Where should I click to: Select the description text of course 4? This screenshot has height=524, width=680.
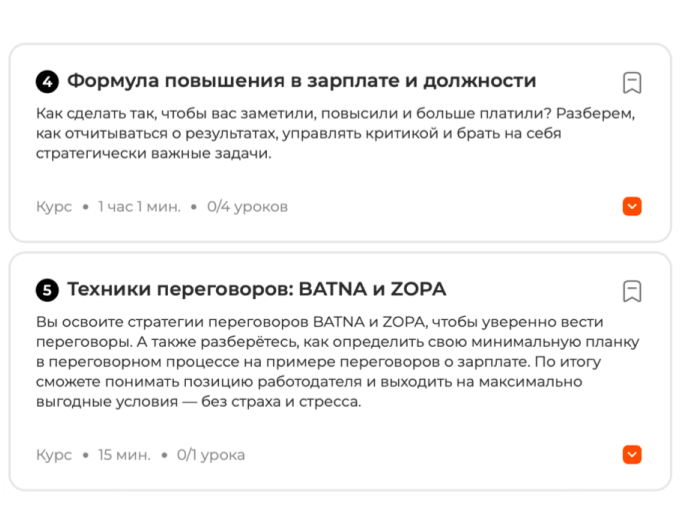coord(335,133)
